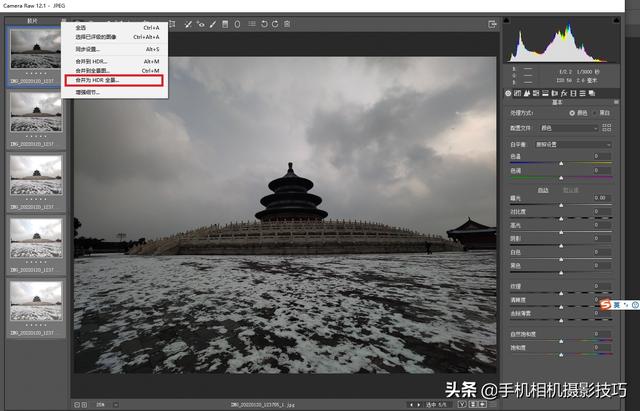Select the Adjustment Brush tool

pyautogui.click(x=212, y=22)
